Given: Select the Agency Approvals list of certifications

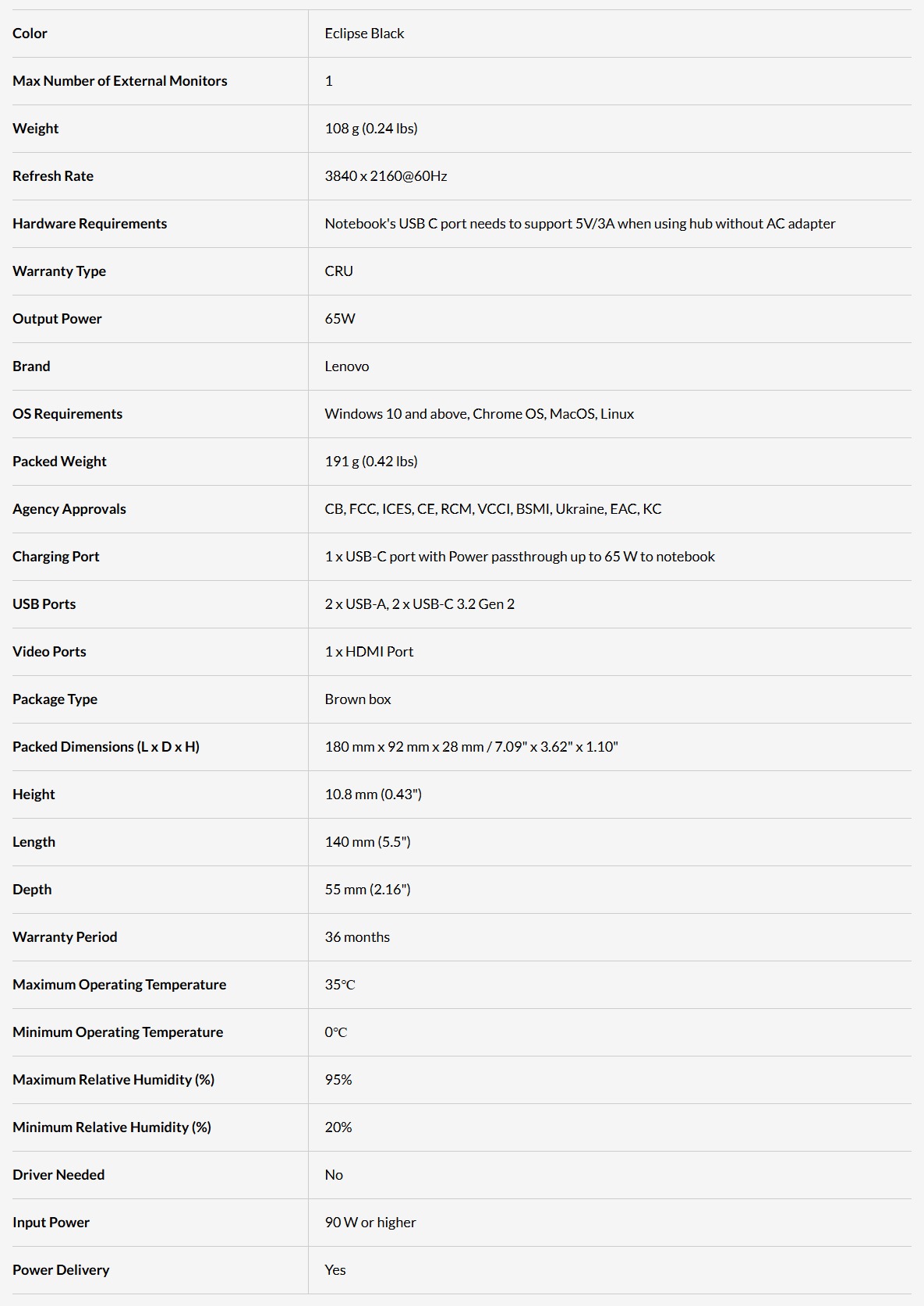Looking at the screenshot, I should click(493, 509).
